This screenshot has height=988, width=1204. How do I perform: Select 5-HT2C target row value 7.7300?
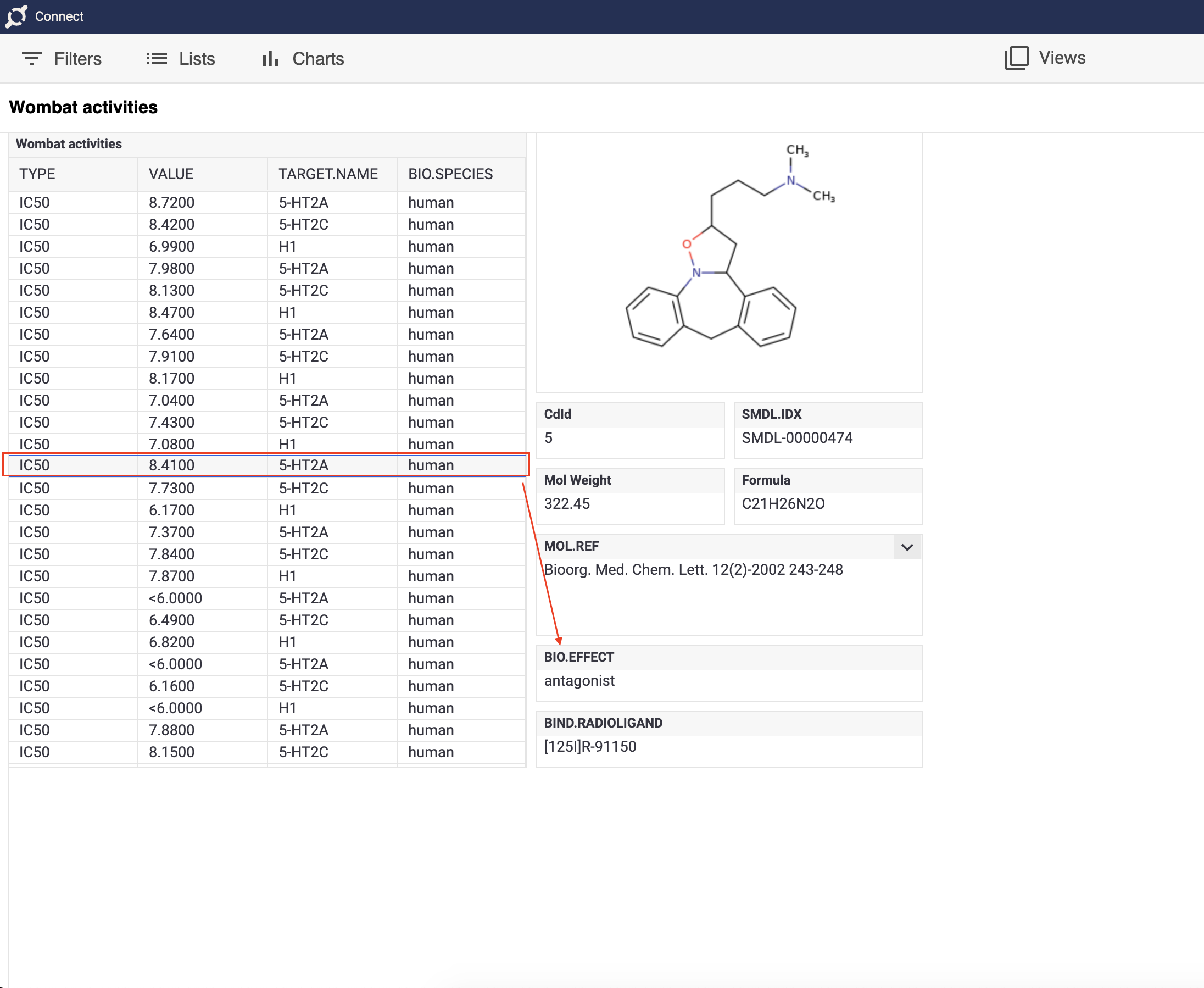[171, 488]
